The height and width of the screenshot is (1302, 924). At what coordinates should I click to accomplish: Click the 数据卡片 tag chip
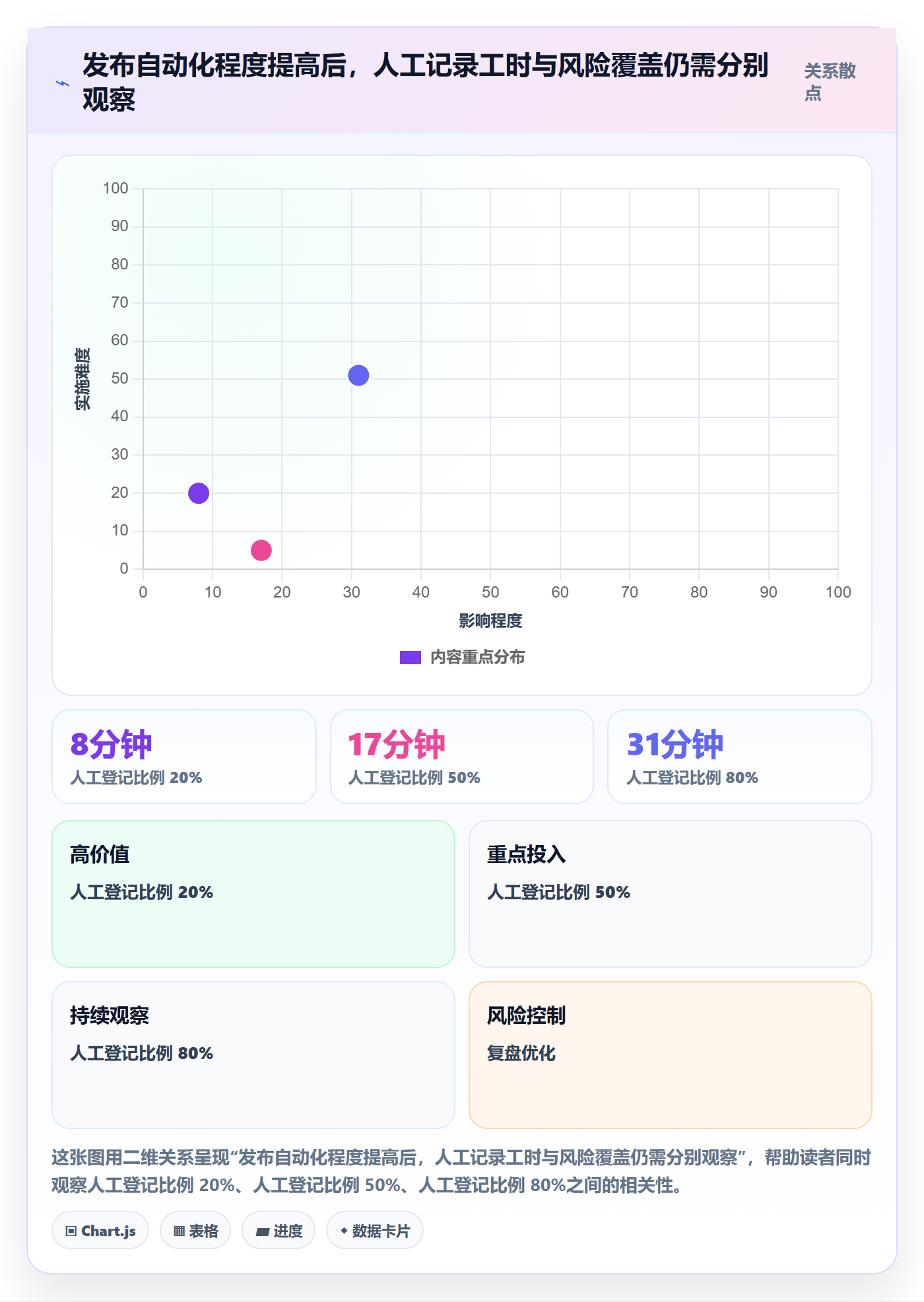375,1231
